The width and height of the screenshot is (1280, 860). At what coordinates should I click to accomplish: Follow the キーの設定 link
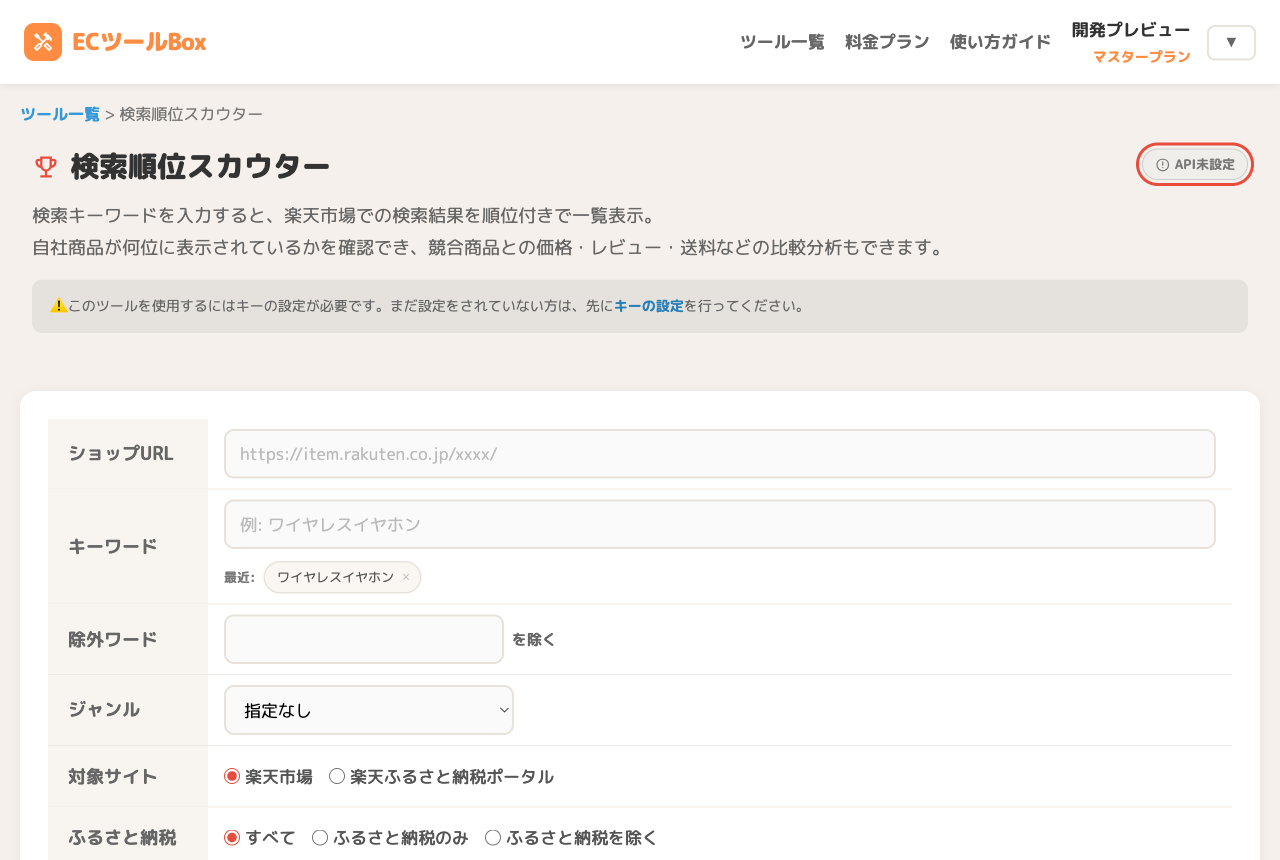649,306
